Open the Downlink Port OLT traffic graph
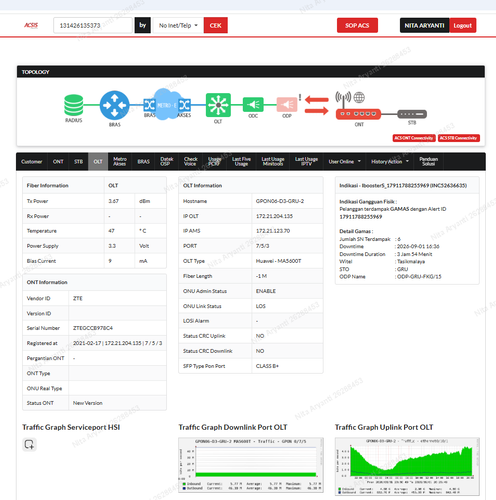Viewport: 496px width, 500px height. pos(251,465)
